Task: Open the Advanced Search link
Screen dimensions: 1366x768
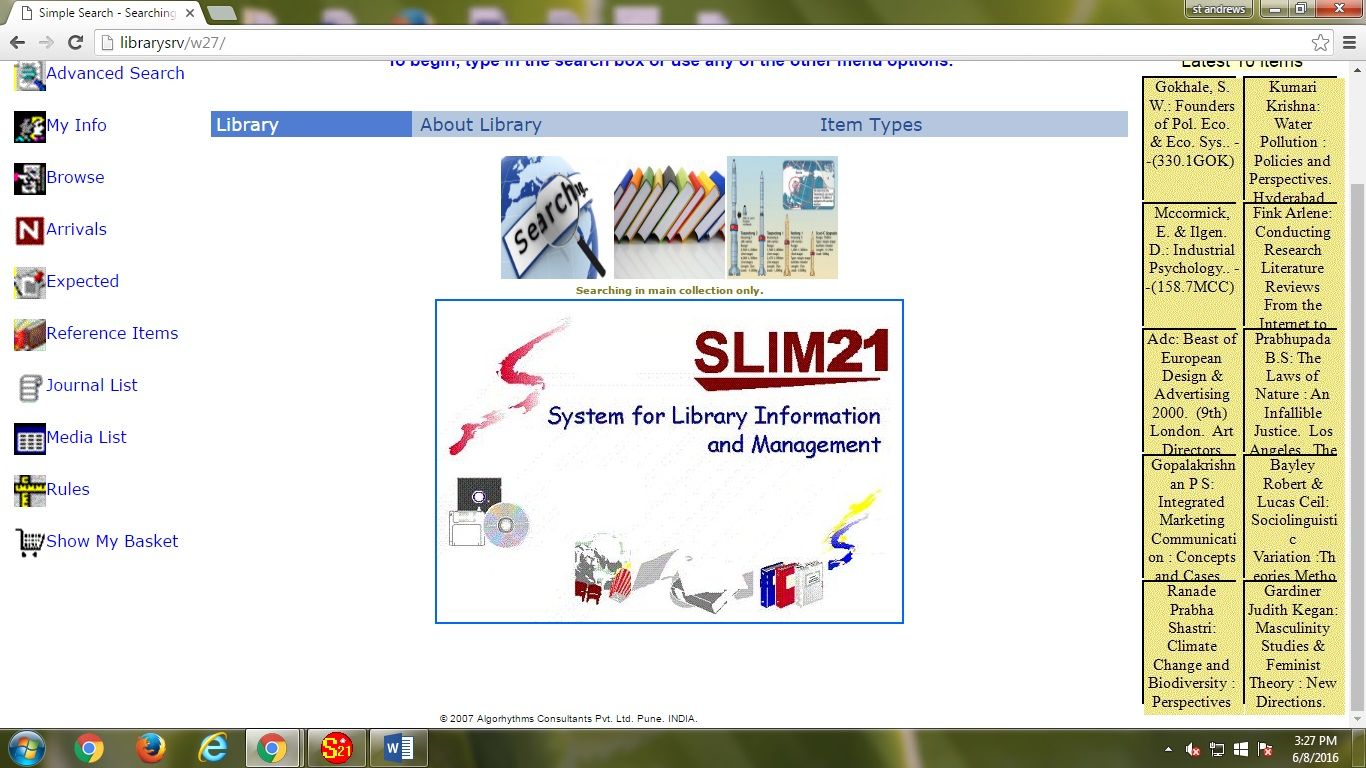Action: pyautogui.click(x=115, y=73)
